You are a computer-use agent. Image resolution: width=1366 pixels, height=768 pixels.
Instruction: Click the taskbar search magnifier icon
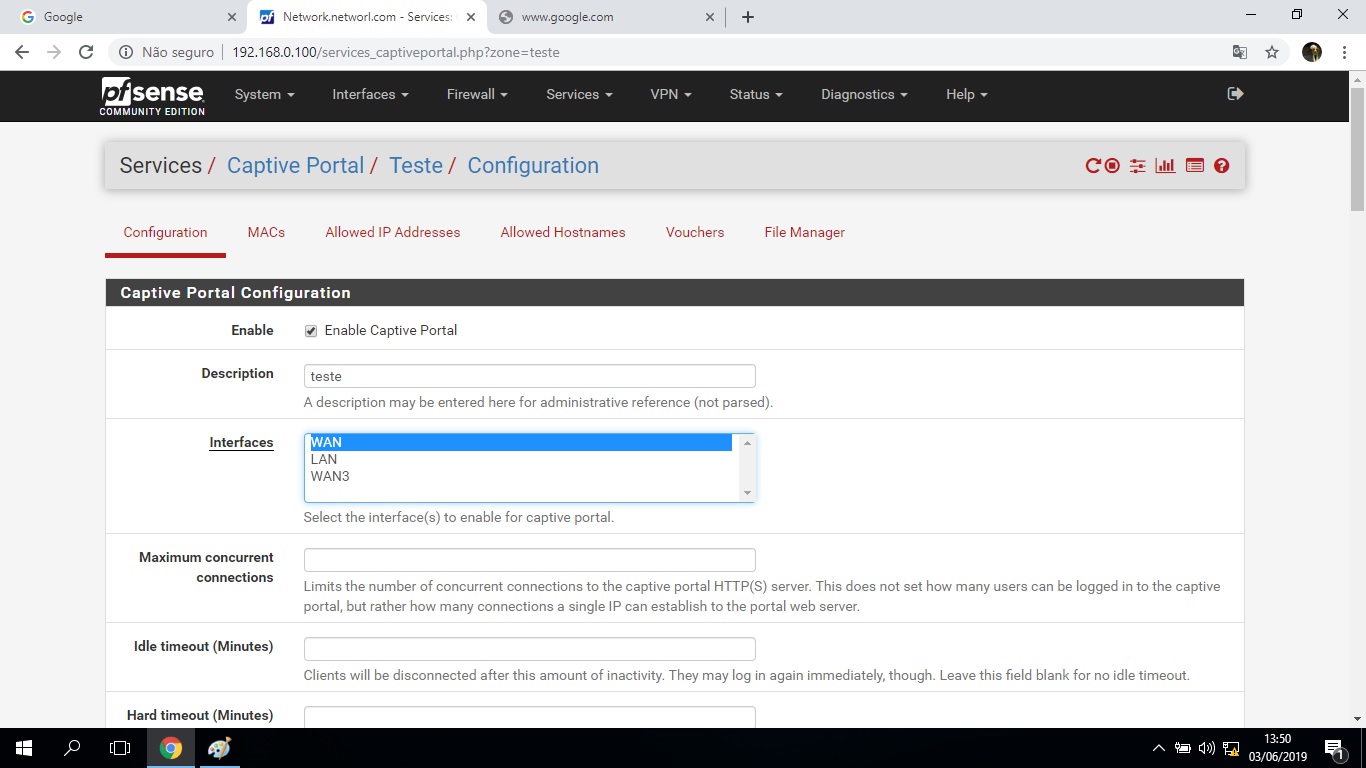72,748
